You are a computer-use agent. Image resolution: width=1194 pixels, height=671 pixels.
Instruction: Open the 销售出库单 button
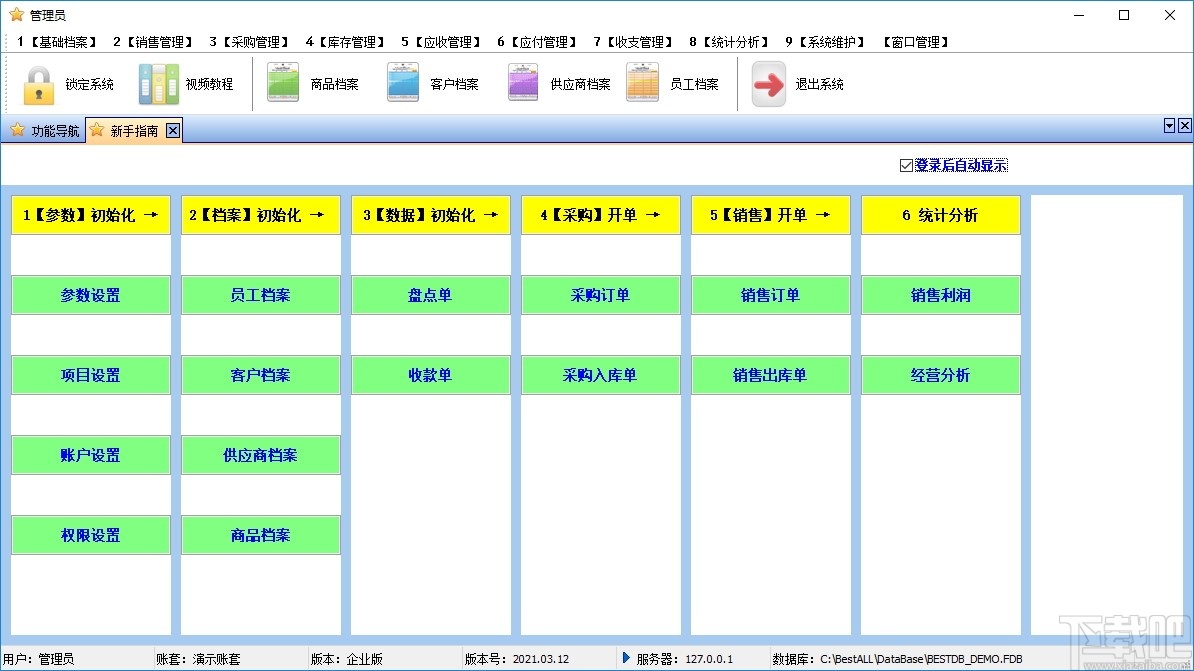click(x=770, y=374)
